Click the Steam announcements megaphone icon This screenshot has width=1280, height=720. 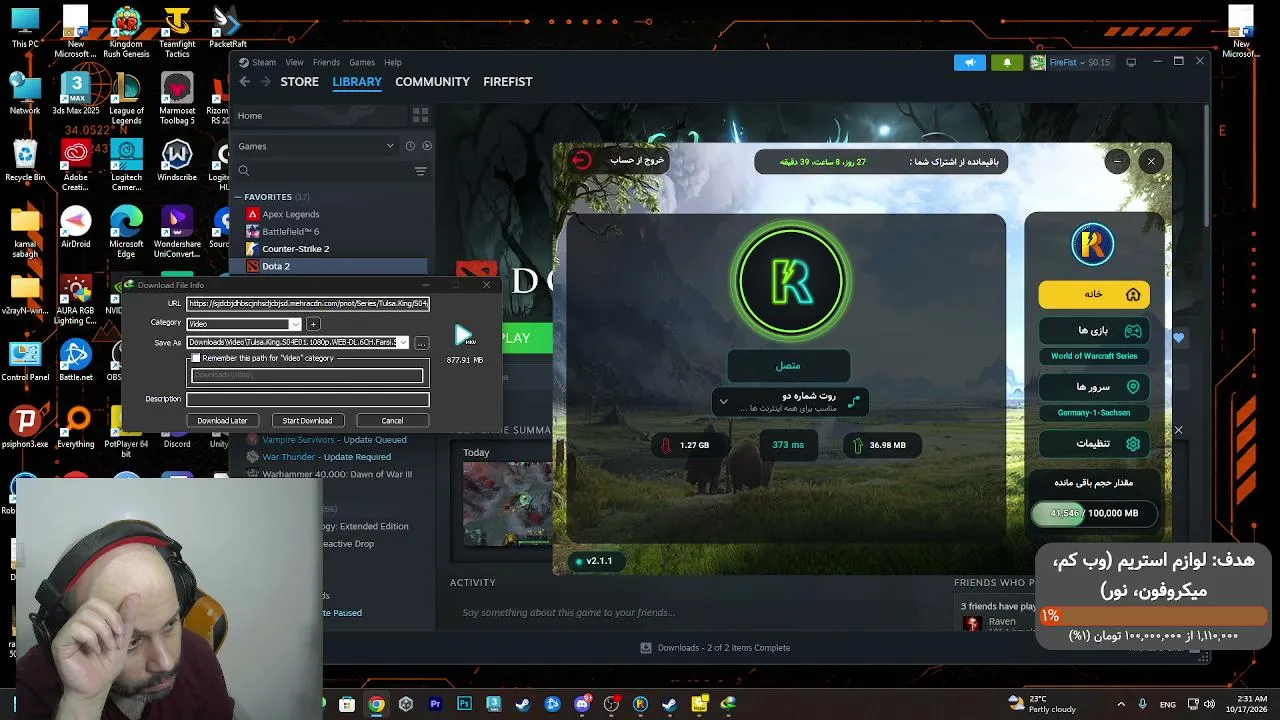(969, 62)
